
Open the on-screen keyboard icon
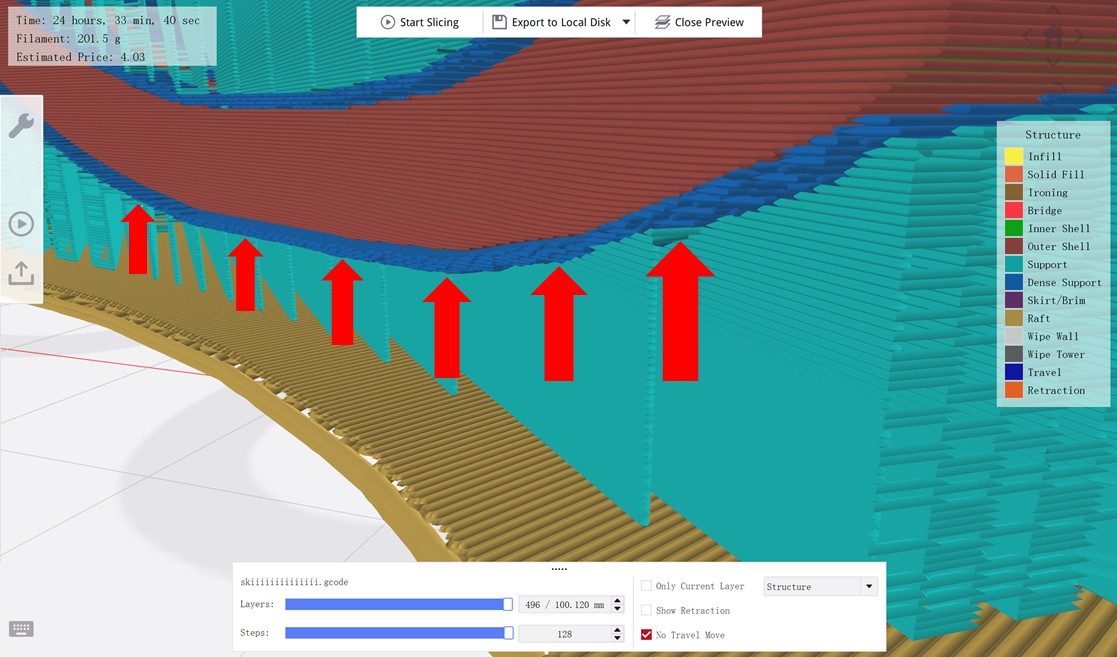pos(20,629)
